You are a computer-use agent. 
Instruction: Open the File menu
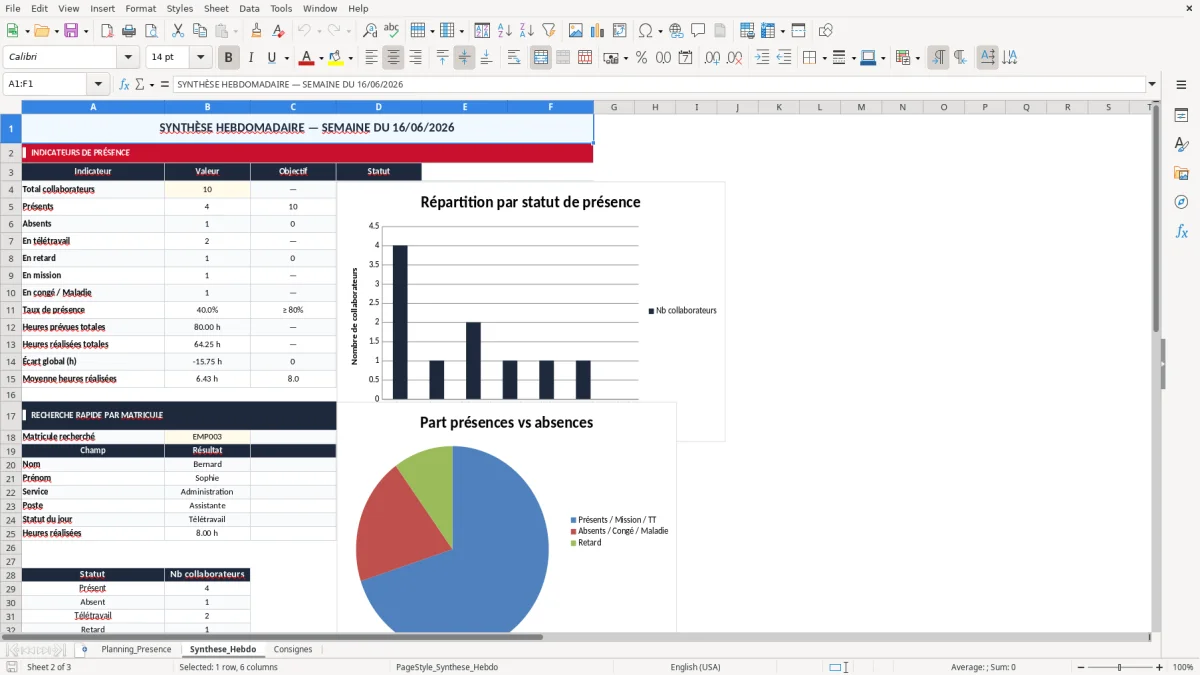[13, 8]
